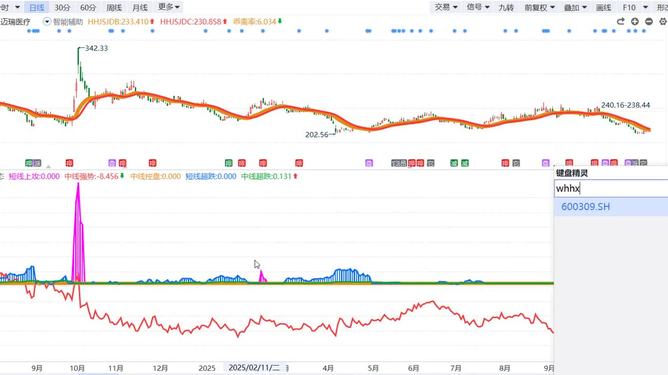Click the 中线超跌:0.131 indicator label
Image resolution: width=668 pixels, height=375 pixels.
point(266,176)
